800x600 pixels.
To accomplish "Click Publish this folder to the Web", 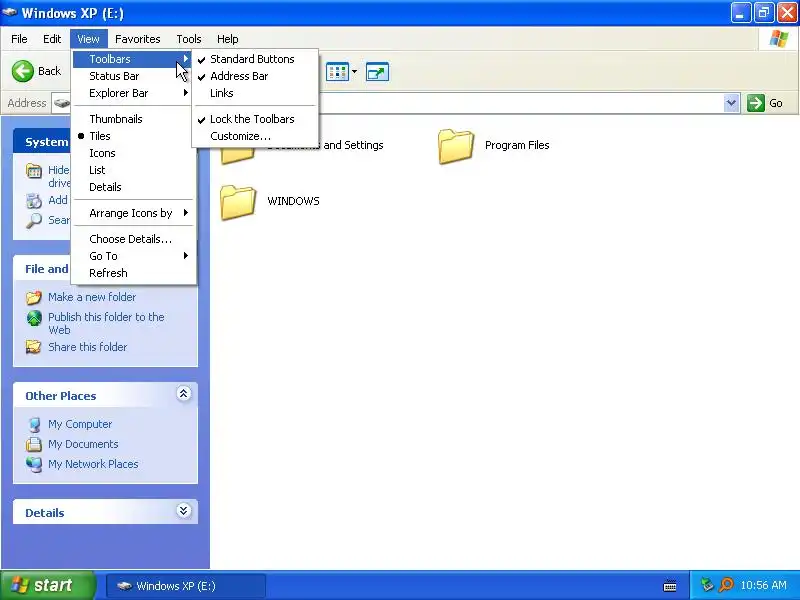I will 106,323.
